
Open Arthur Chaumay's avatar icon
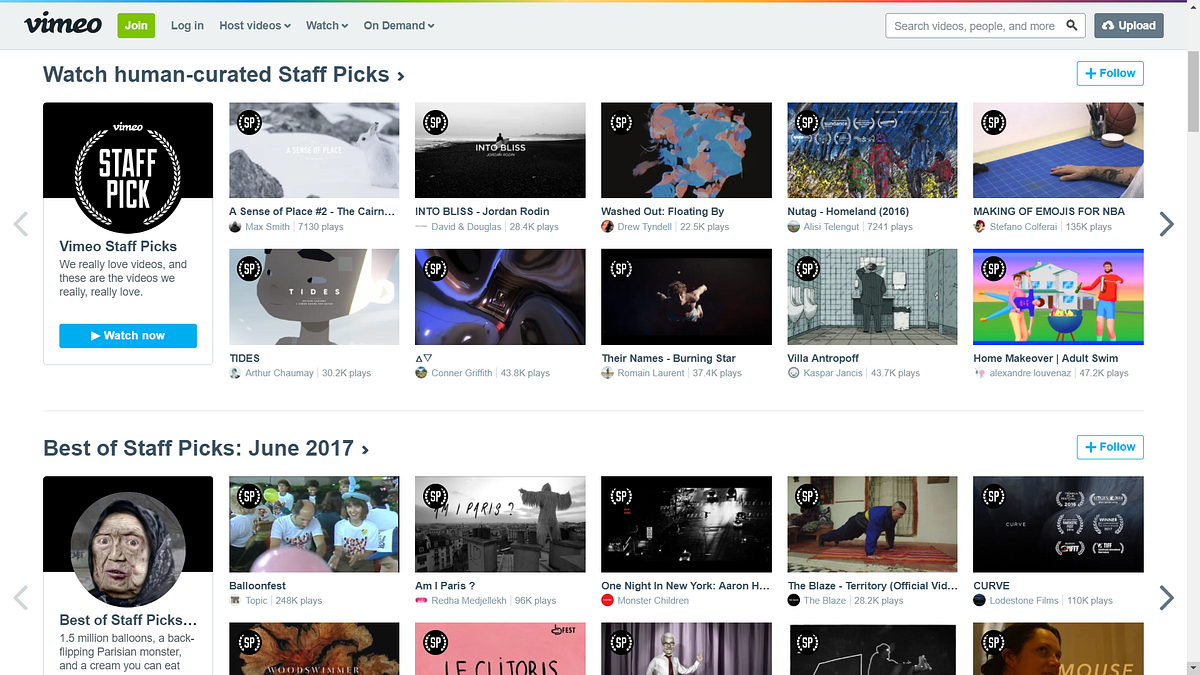(235, 373)
